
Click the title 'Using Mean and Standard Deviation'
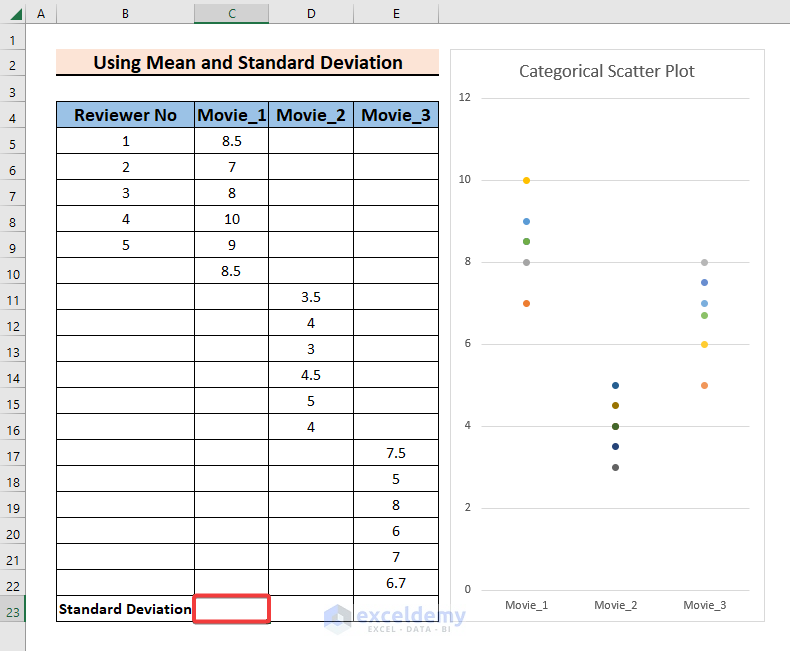pos(247,62)
